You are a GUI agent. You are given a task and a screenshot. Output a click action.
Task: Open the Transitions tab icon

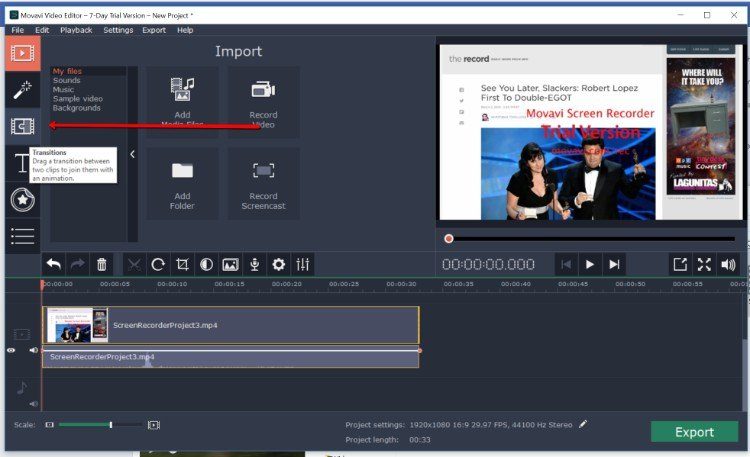(22, 126)
